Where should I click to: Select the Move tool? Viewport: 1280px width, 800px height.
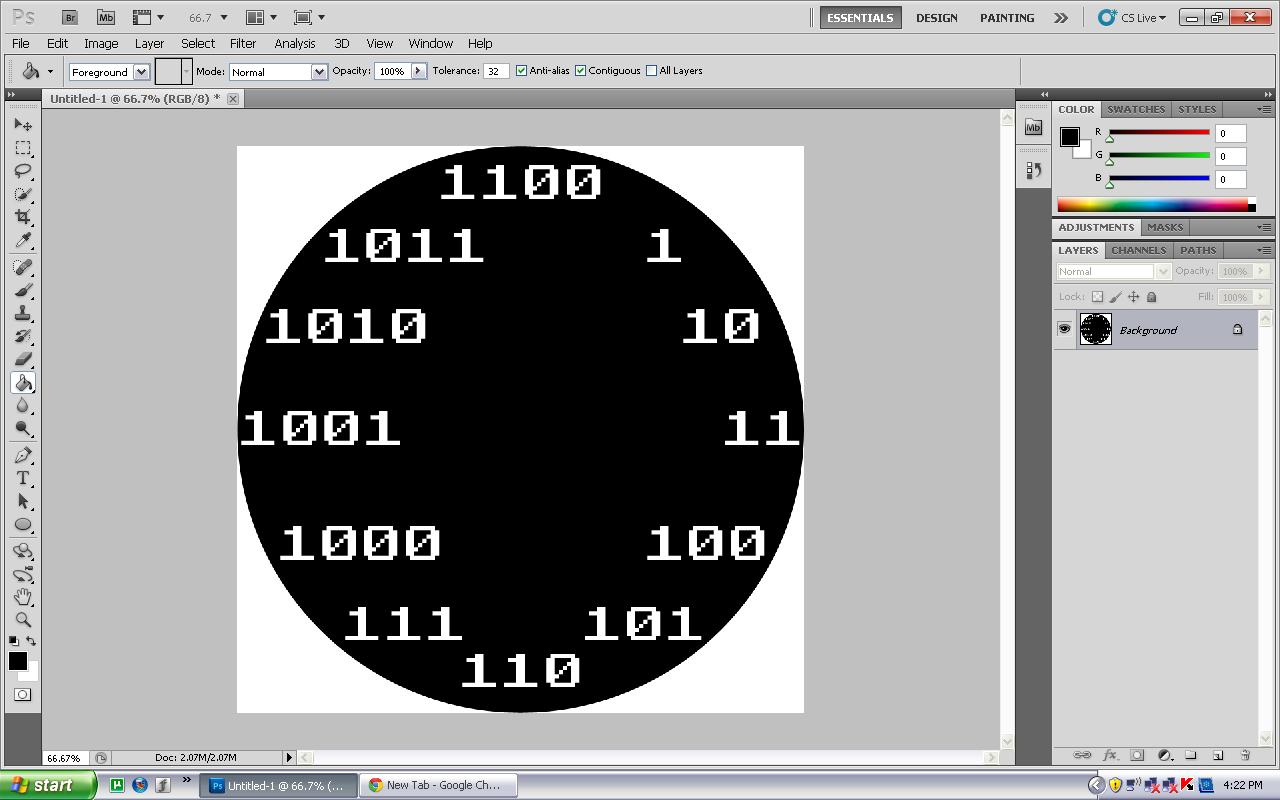(x=23, y=124)
